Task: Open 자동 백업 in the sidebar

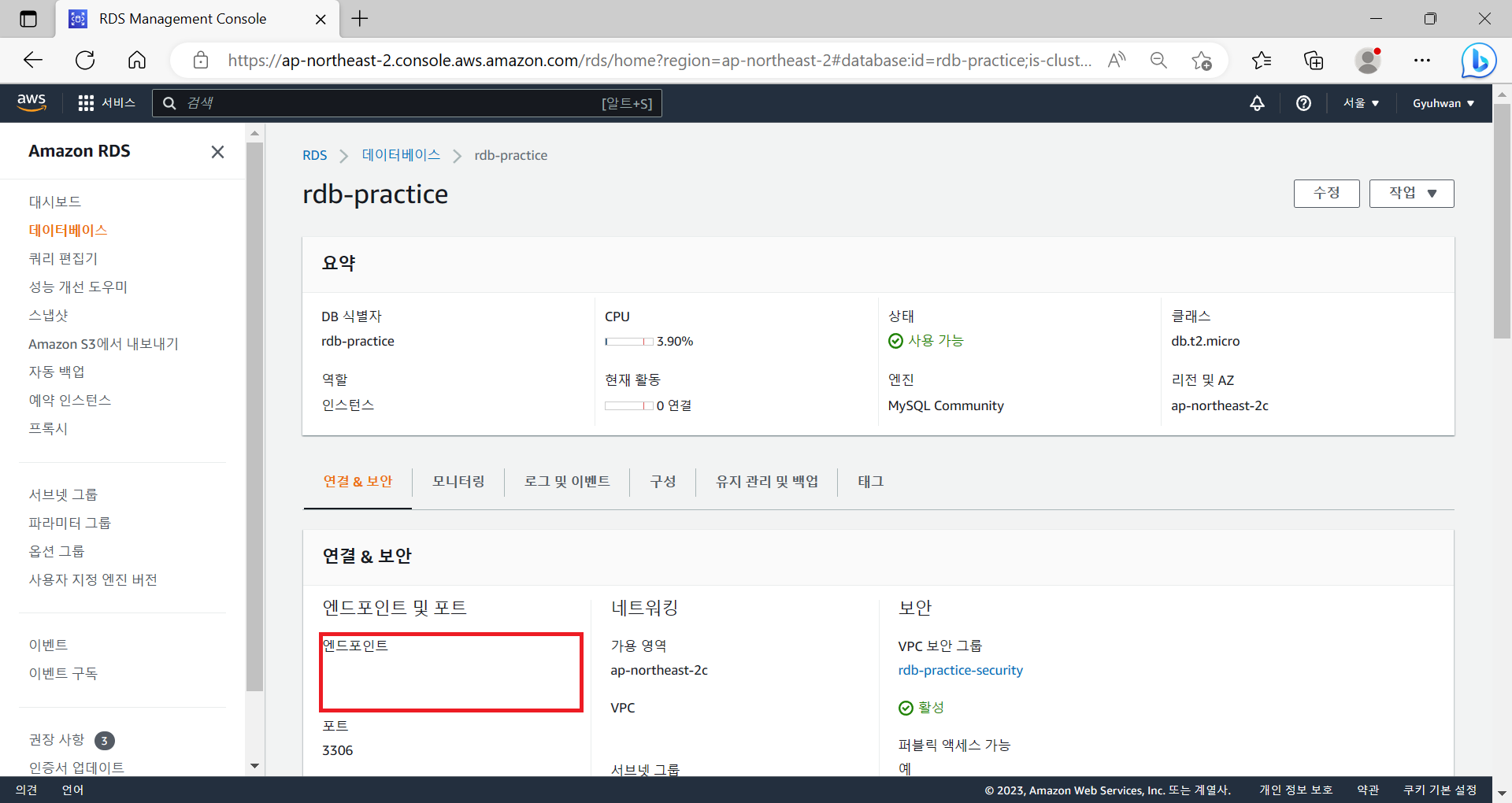Action: (57, 372)
